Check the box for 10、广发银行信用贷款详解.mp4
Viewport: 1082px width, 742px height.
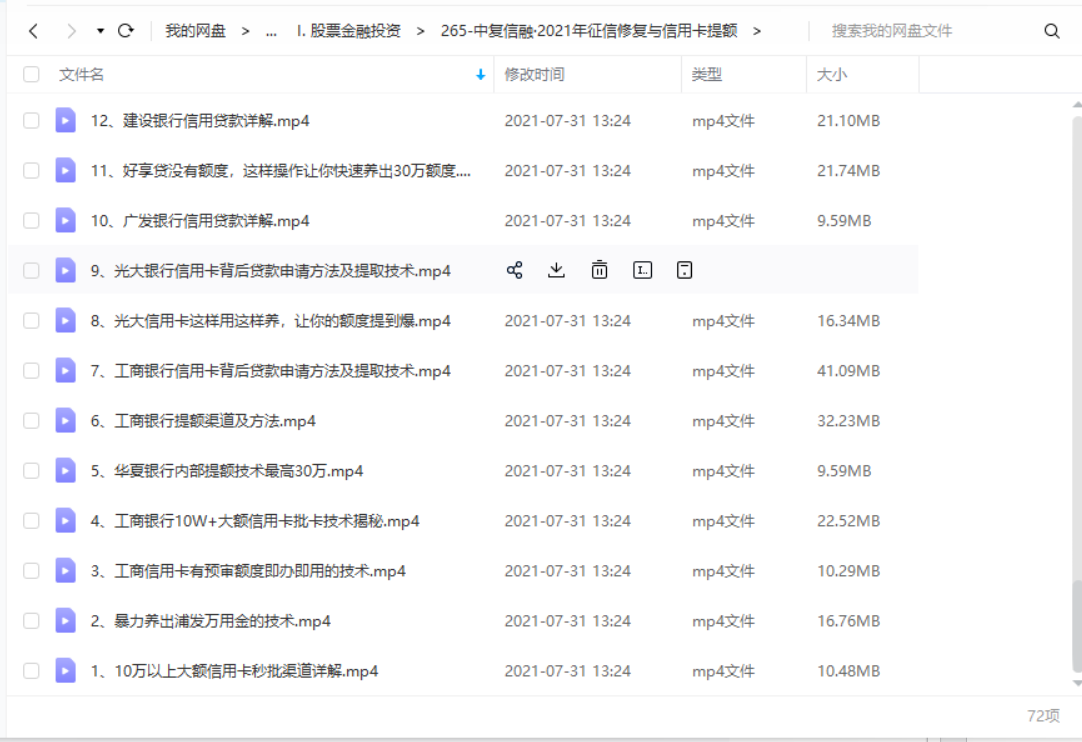31,220
